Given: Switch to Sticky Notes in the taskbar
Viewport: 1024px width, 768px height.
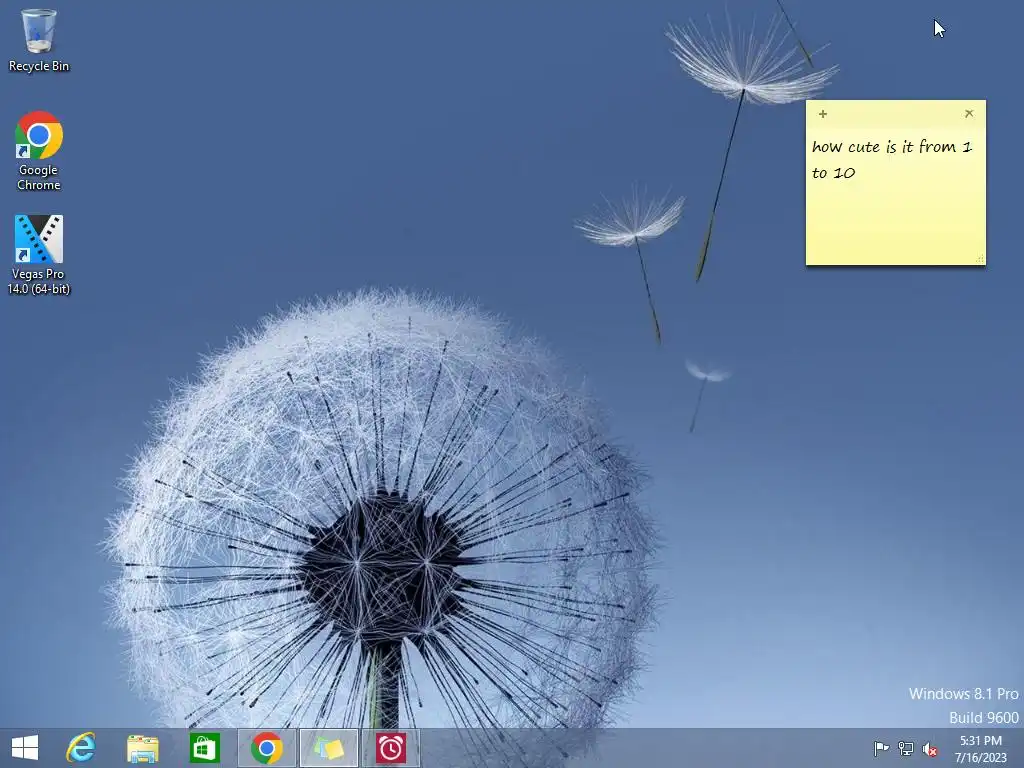Looking at the screenshot, I should coord(328,748).
